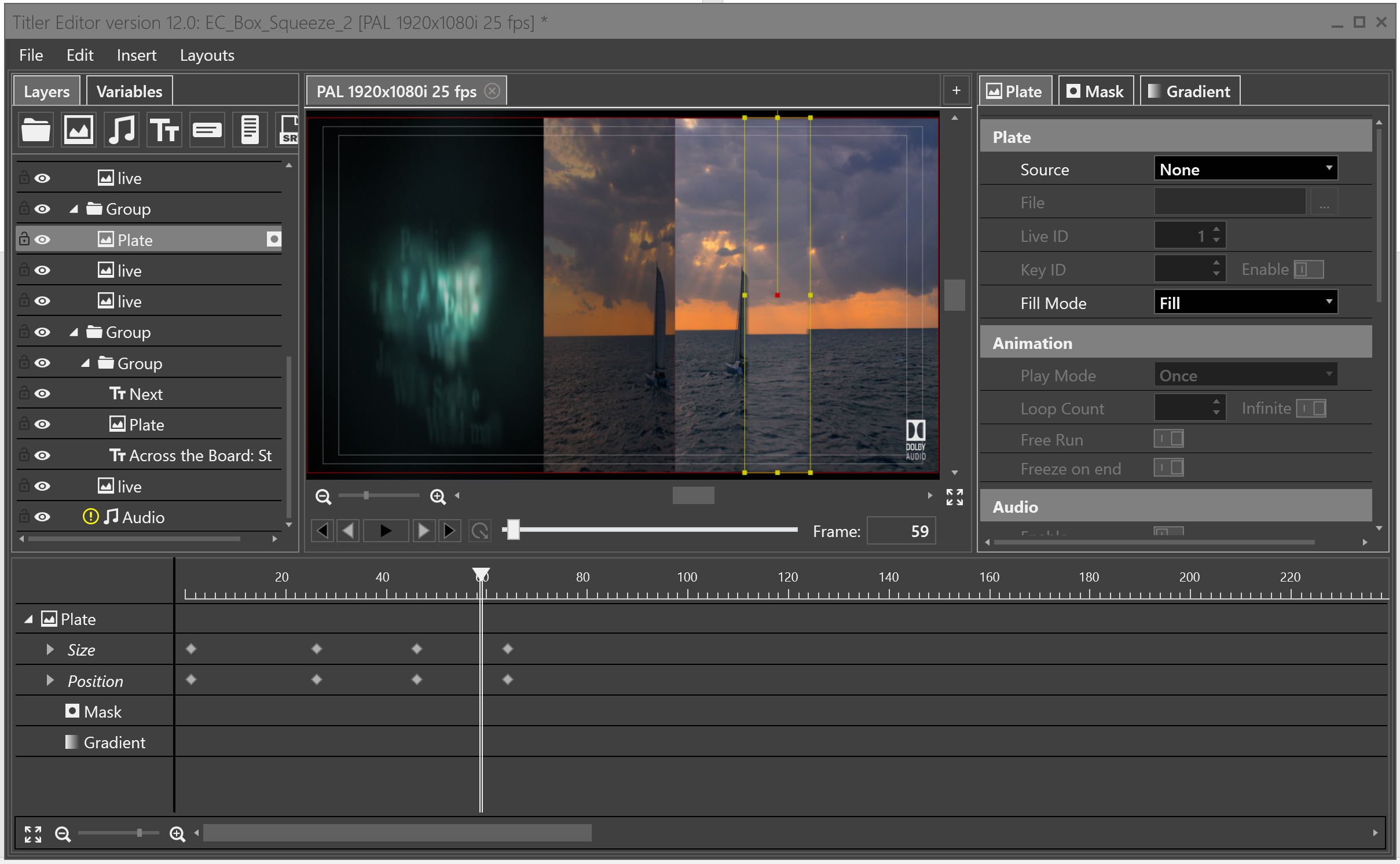Play the animation preview
This screenshot has height=864, width=1400.
click(385, 531)
